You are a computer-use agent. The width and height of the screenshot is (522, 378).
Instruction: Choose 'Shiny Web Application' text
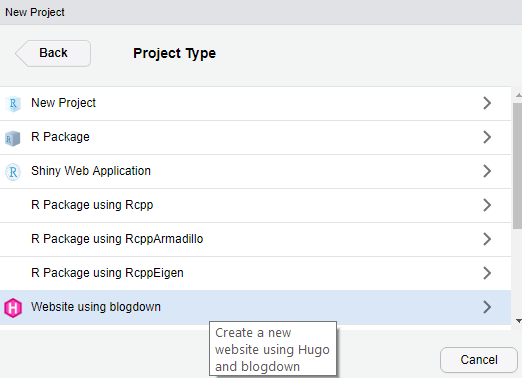point(91,171)
